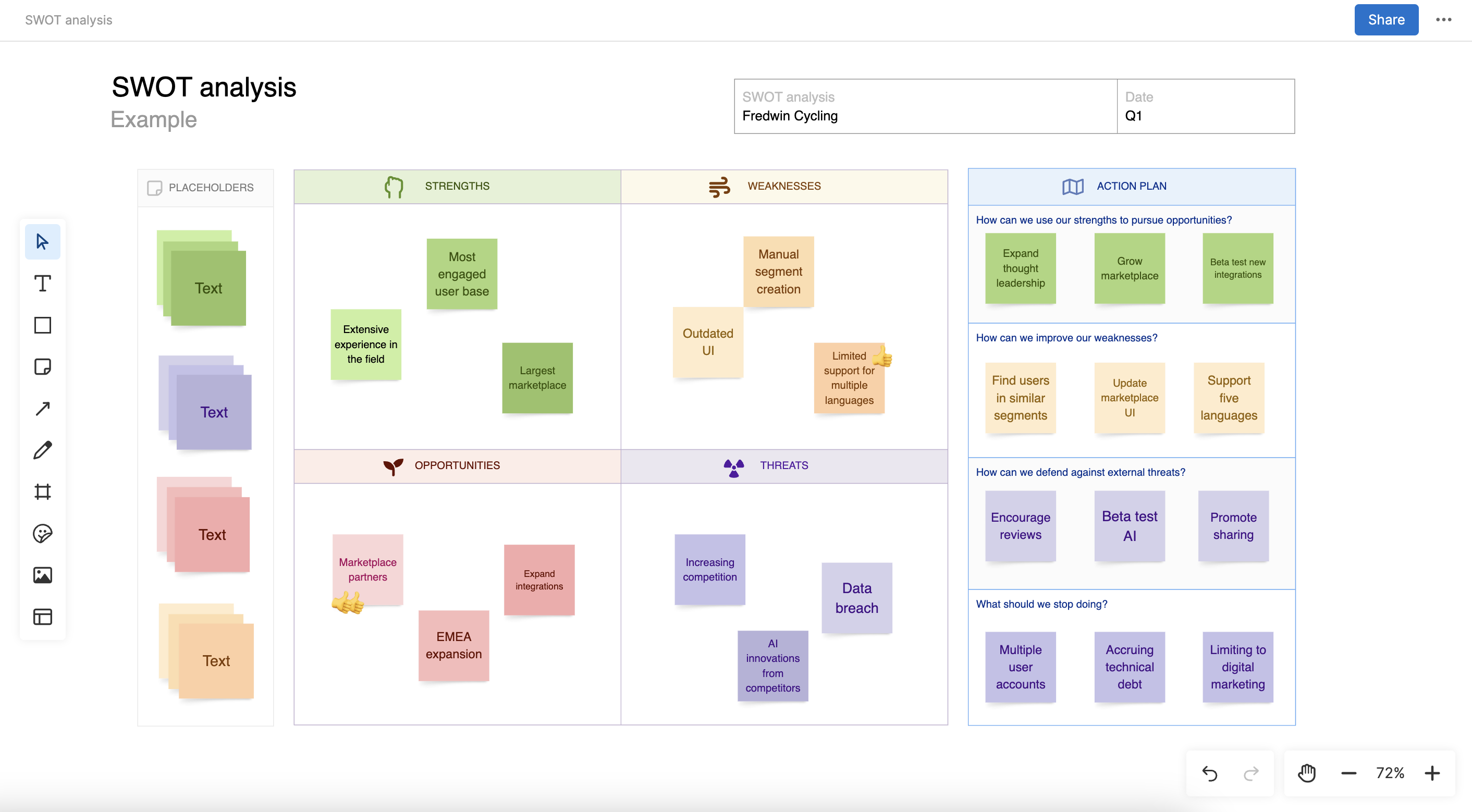
Task: Click the Share button
Action: pyautogui.click(x=1385, y=19)
